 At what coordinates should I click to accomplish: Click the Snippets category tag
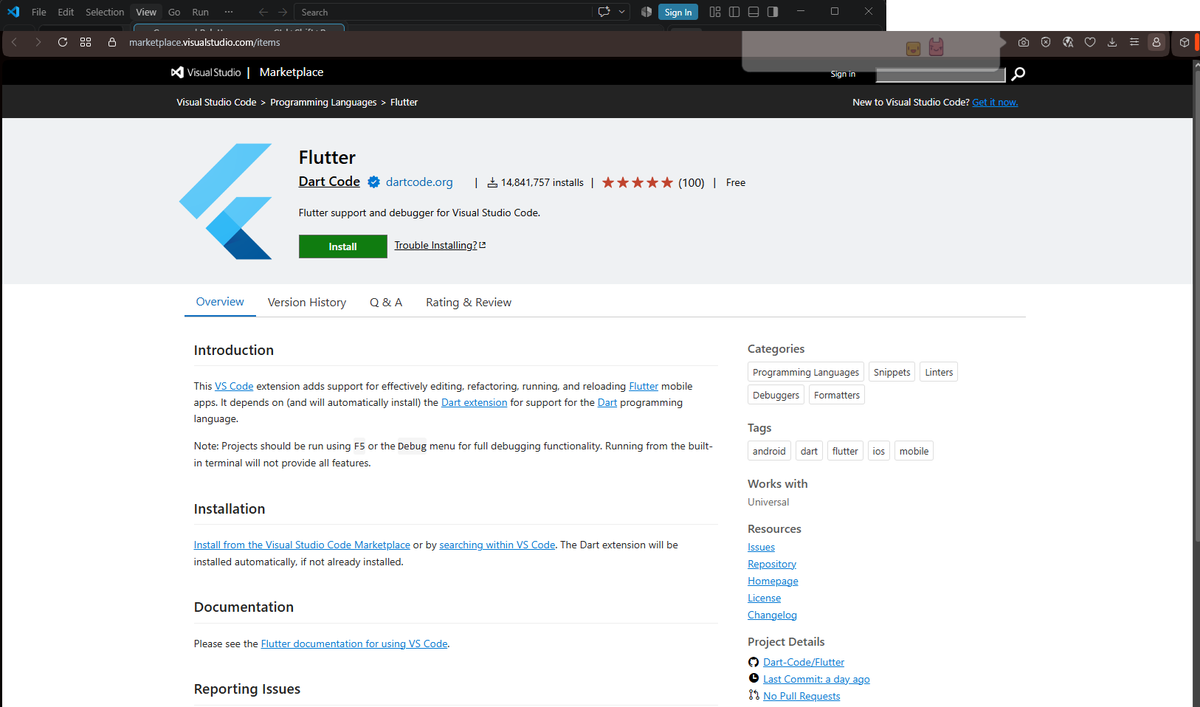(x=892, y=372)
